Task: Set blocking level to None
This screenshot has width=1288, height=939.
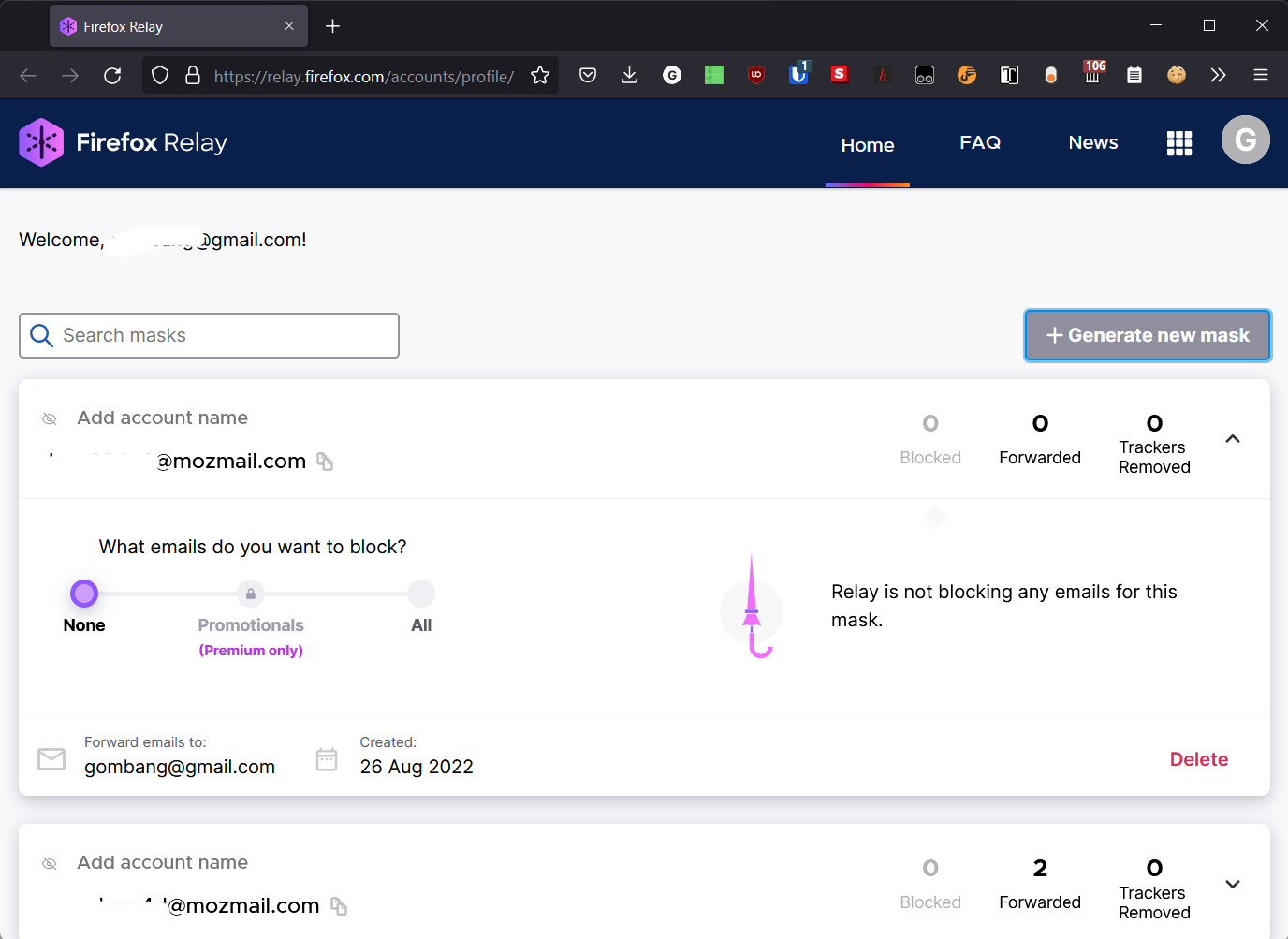Action: 84,594
